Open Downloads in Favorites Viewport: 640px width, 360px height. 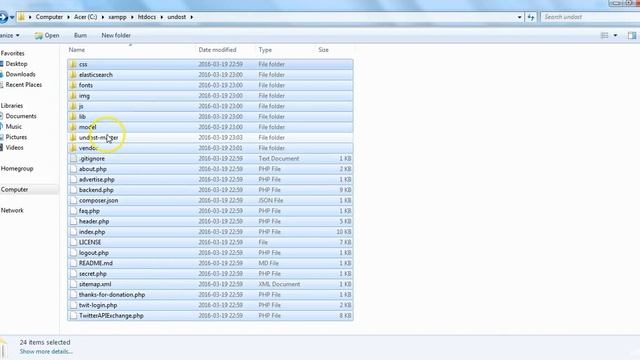tap(20, 74)
